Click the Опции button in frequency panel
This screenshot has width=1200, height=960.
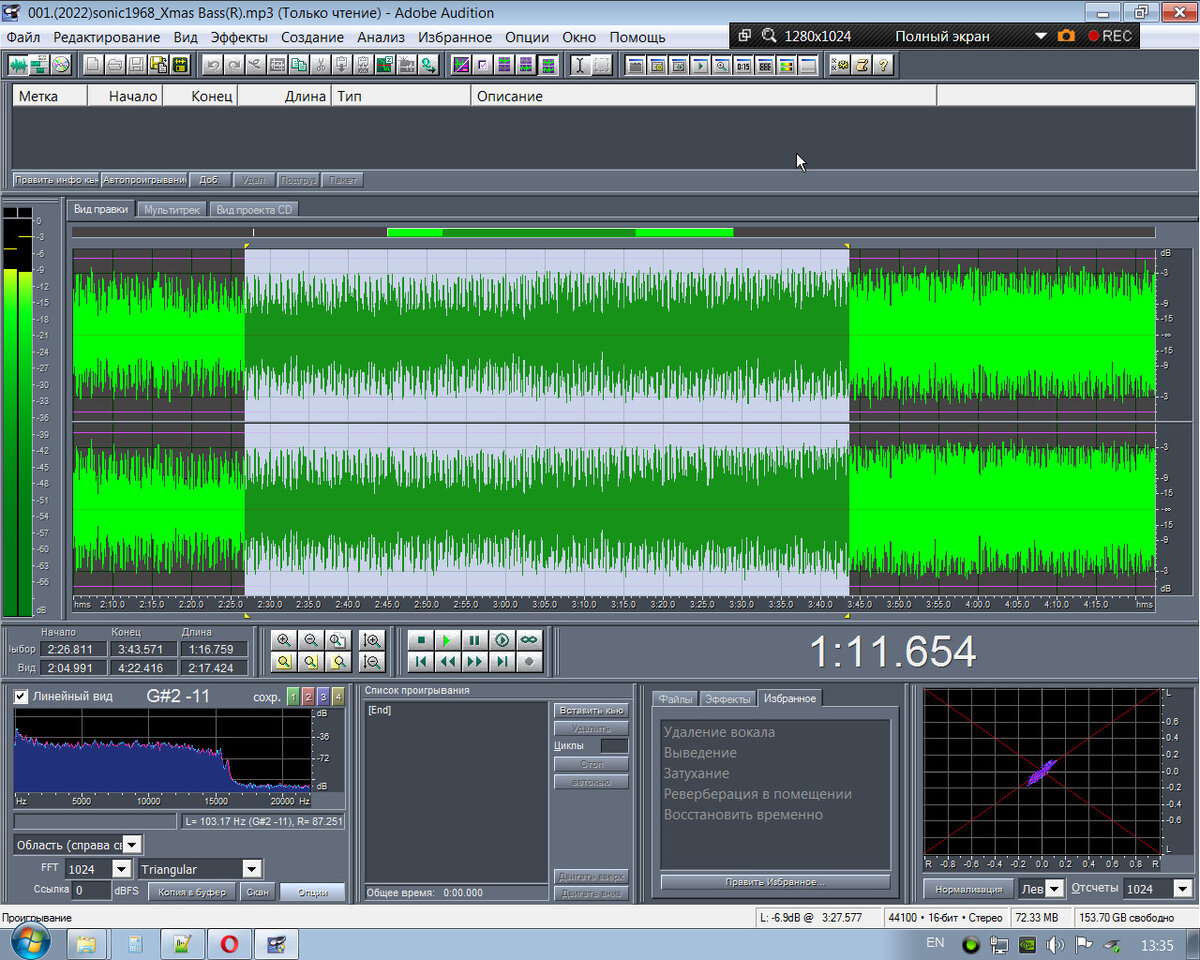click(x=312, y=892)
